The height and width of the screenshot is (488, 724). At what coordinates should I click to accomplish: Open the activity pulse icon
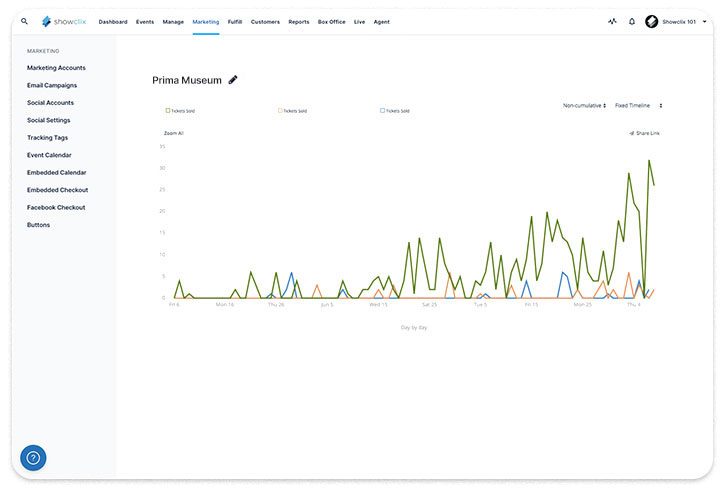pos(612,21)
